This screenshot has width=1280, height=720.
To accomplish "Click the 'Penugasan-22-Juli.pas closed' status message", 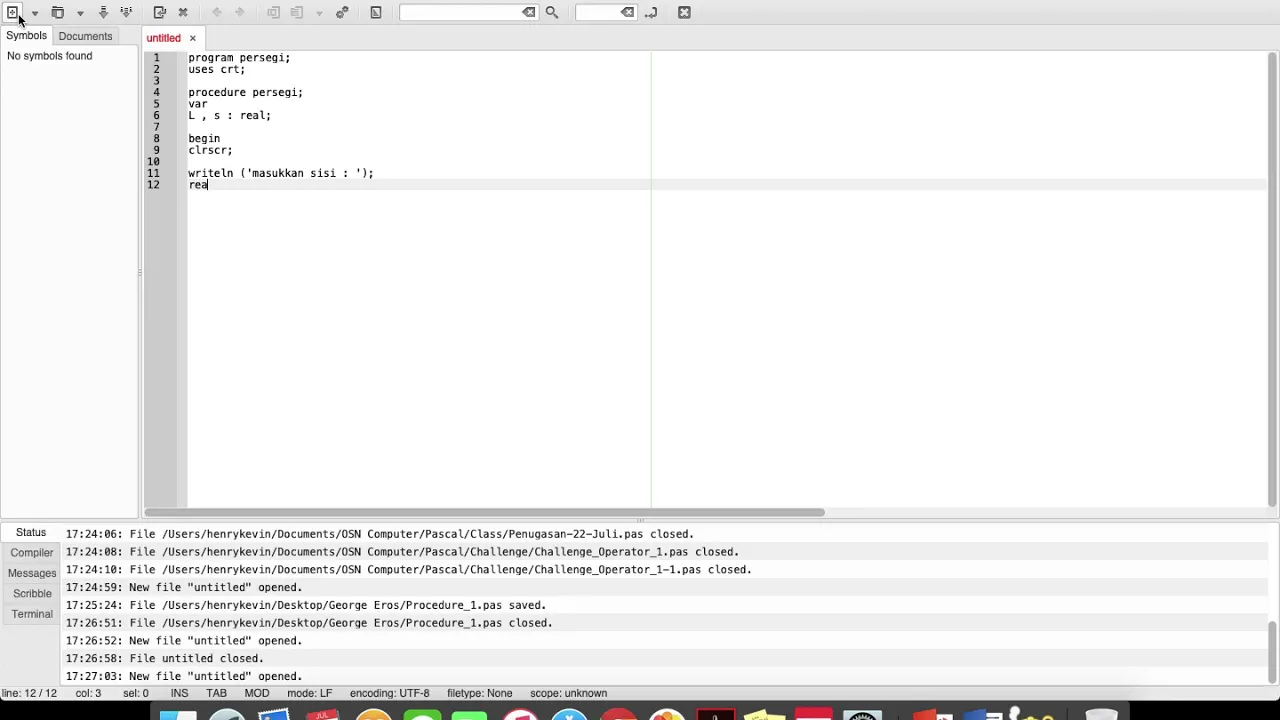I will [x=380, y=534].
